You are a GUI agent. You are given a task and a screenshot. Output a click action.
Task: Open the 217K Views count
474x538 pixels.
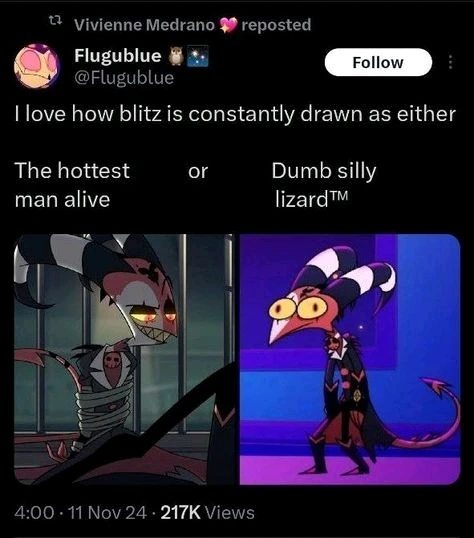click(207, 513)
